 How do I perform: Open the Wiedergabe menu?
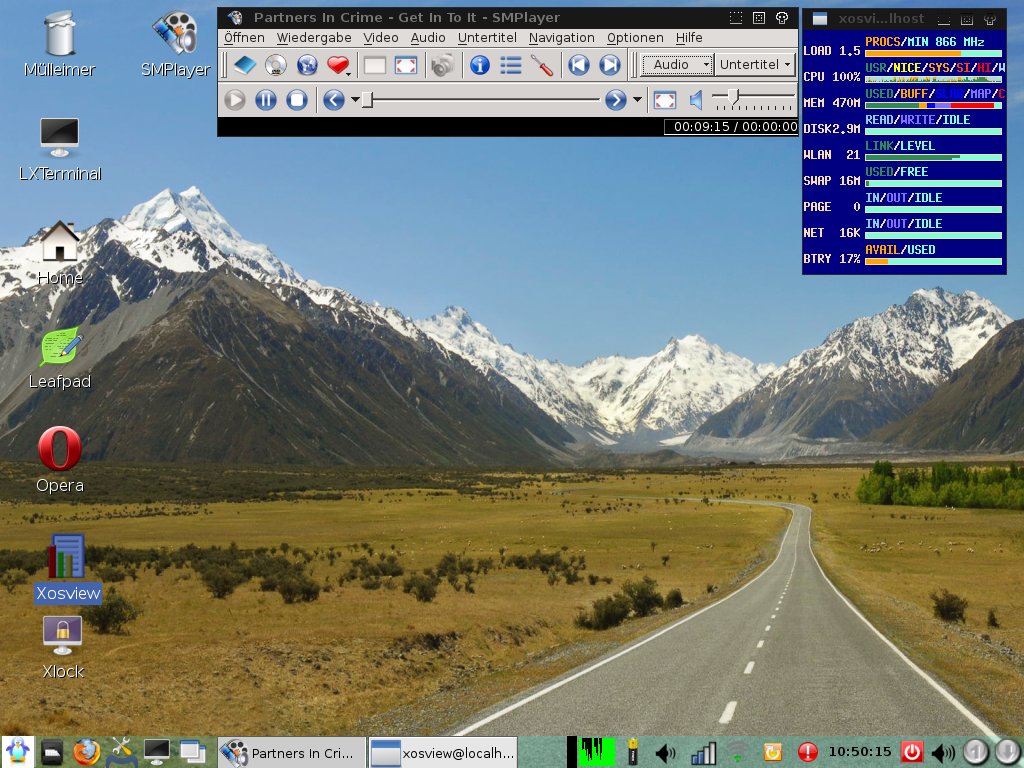click(x=313, y=38)
